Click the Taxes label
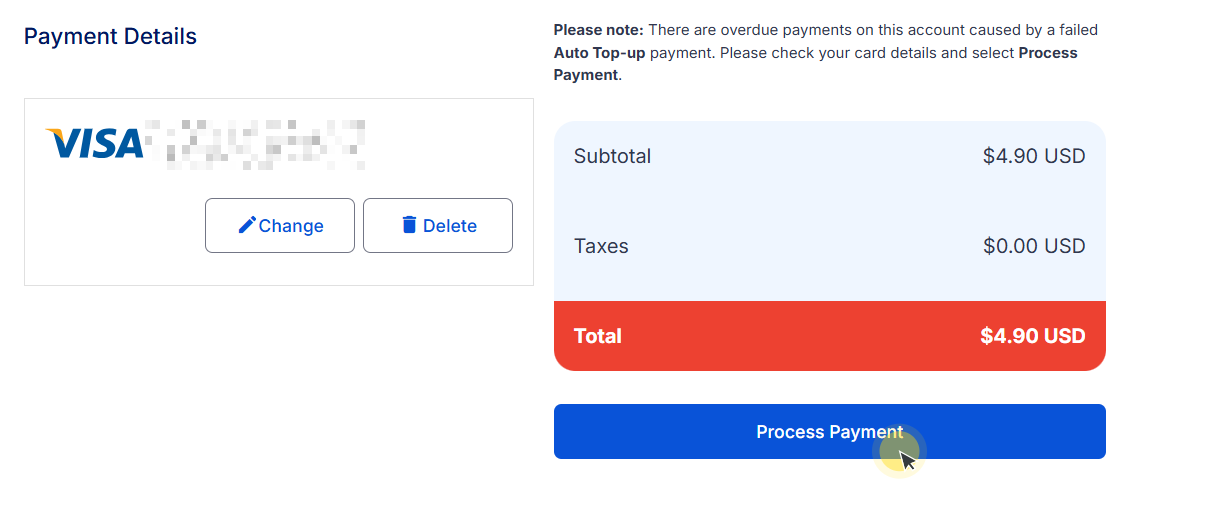 click(x=601, y=246)
